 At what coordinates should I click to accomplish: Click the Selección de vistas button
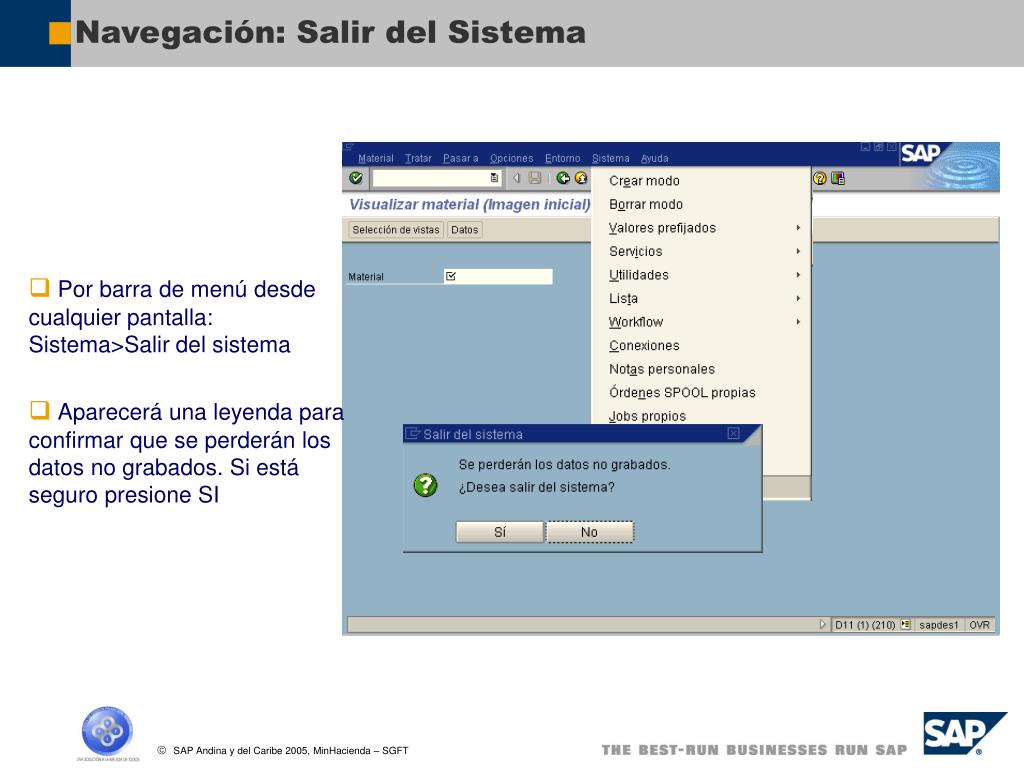(x=396, y=230)
